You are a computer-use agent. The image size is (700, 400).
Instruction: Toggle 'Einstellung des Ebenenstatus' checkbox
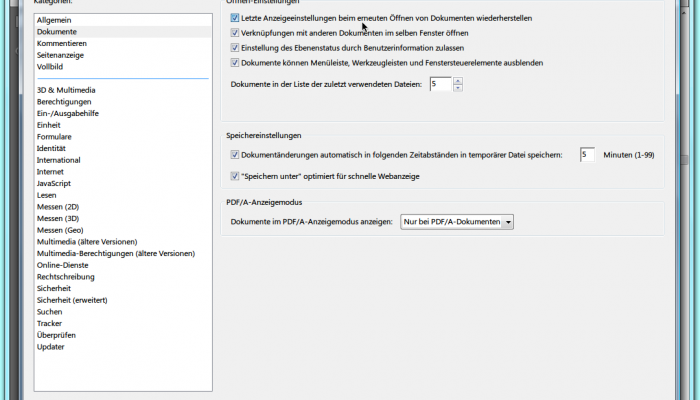click(234, 48)
